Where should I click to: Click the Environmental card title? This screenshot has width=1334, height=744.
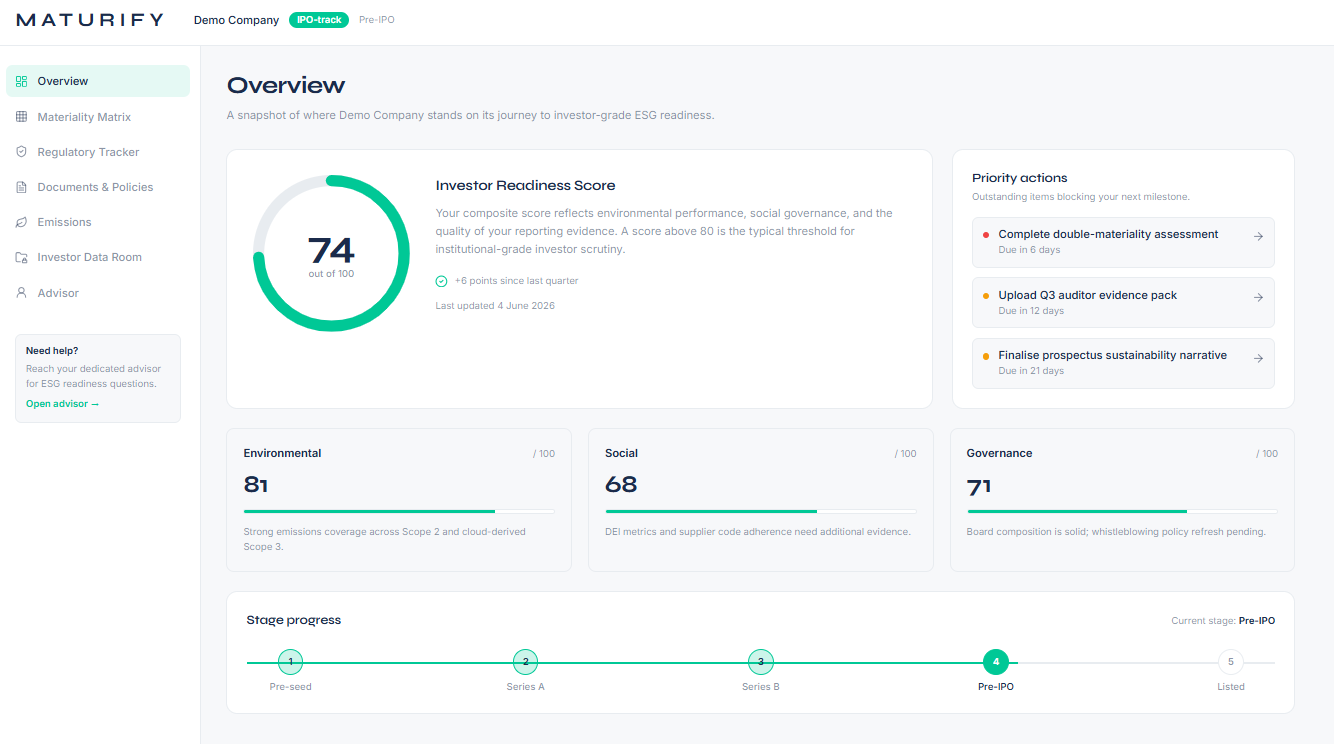[x=283, y=453]
